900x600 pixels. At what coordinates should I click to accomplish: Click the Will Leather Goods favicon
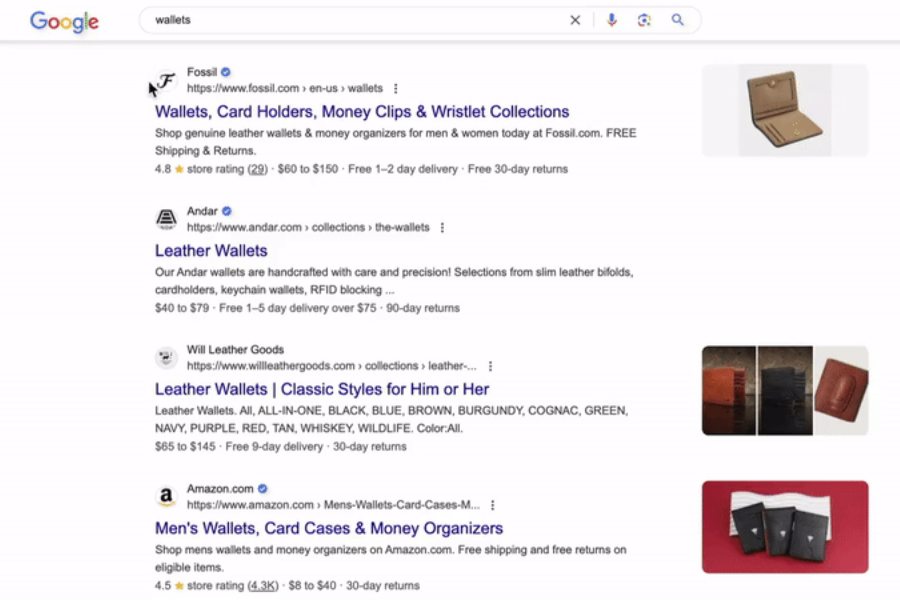pos(165,357)
